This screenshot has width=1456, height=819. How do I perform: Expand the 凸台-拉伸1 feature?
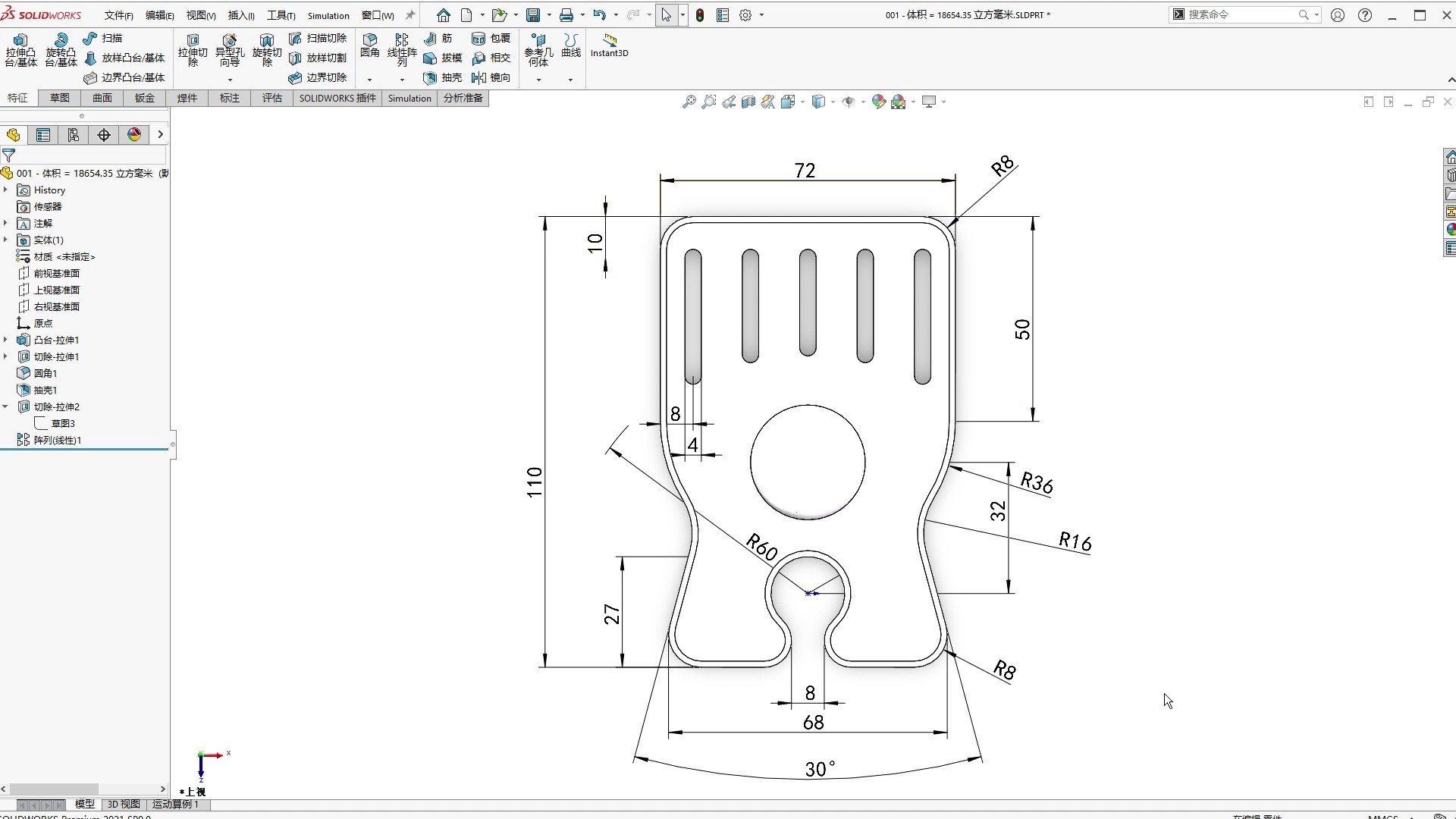tap(6, 340)
